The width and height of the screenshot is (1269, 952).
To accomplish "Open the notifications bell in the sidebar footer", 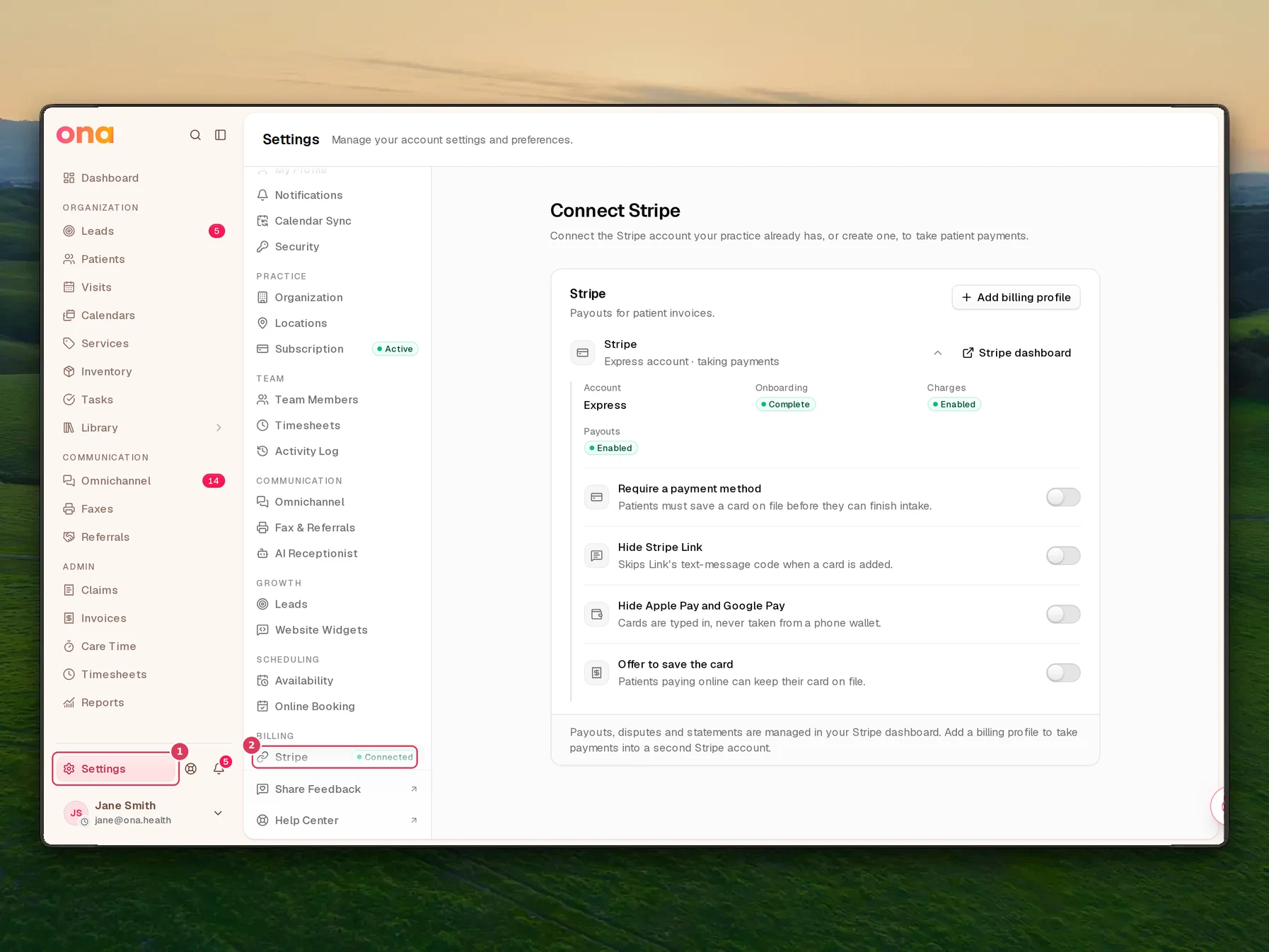I will pos(219,769).
